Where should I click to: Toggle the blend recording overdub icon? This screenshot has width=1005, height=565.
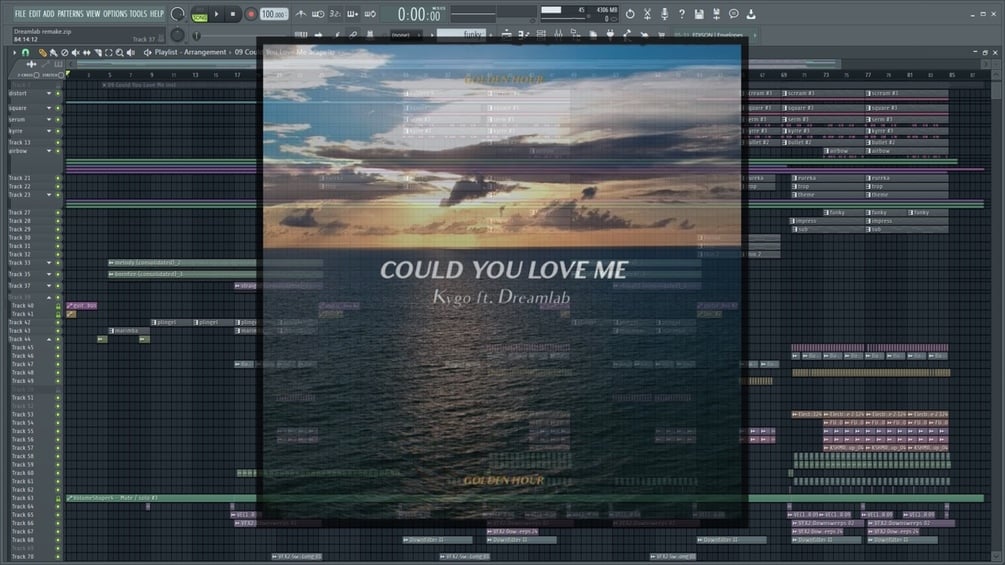353,13
